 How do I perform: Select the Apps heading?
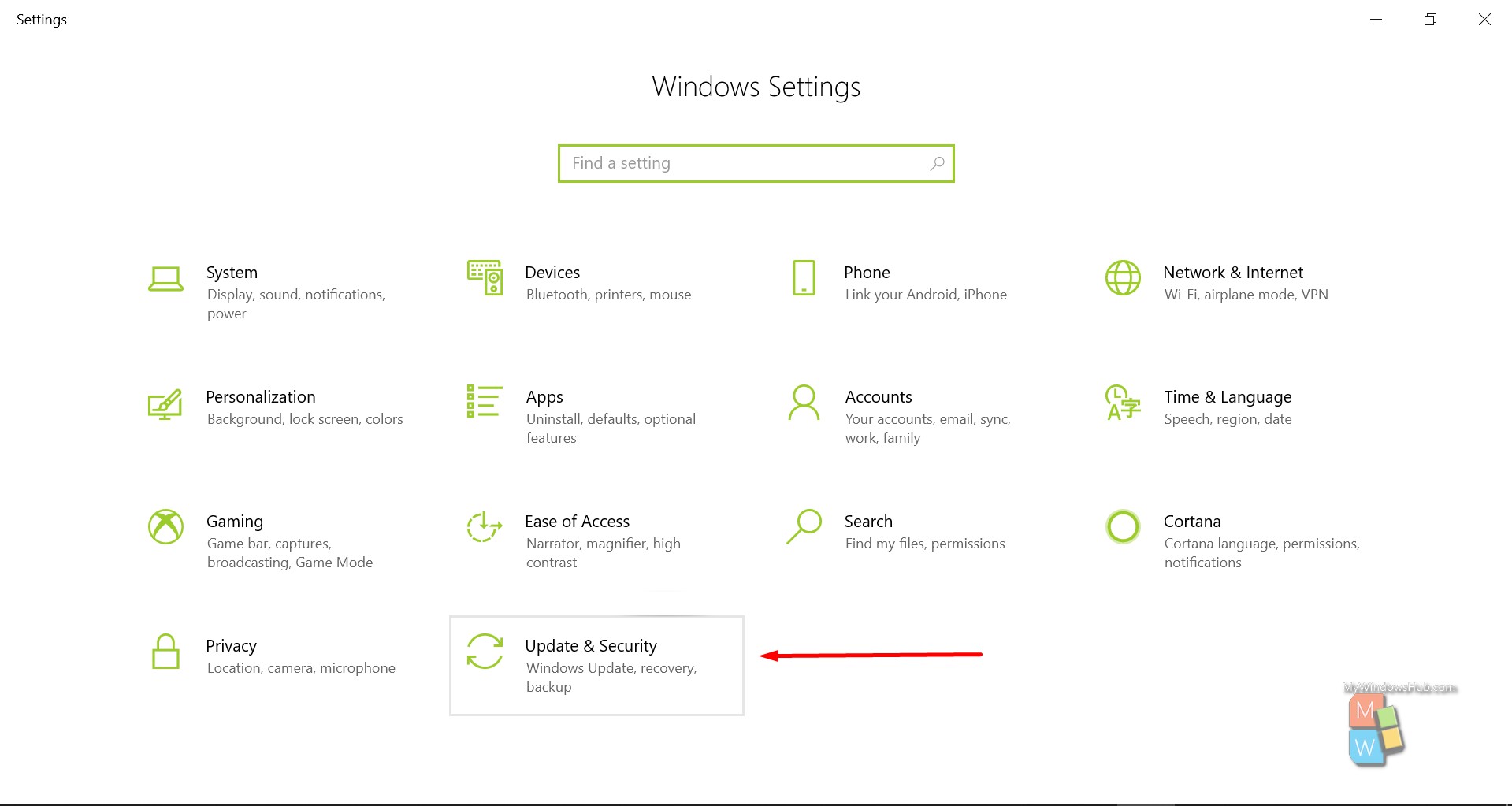pos(544,397)
